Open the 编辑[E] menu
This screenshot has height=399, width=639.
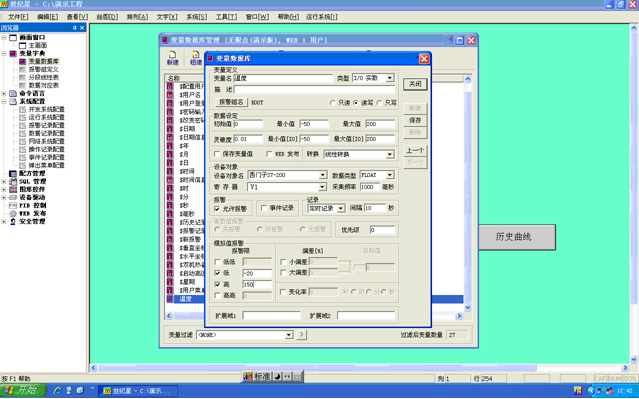tap(47, 17)
